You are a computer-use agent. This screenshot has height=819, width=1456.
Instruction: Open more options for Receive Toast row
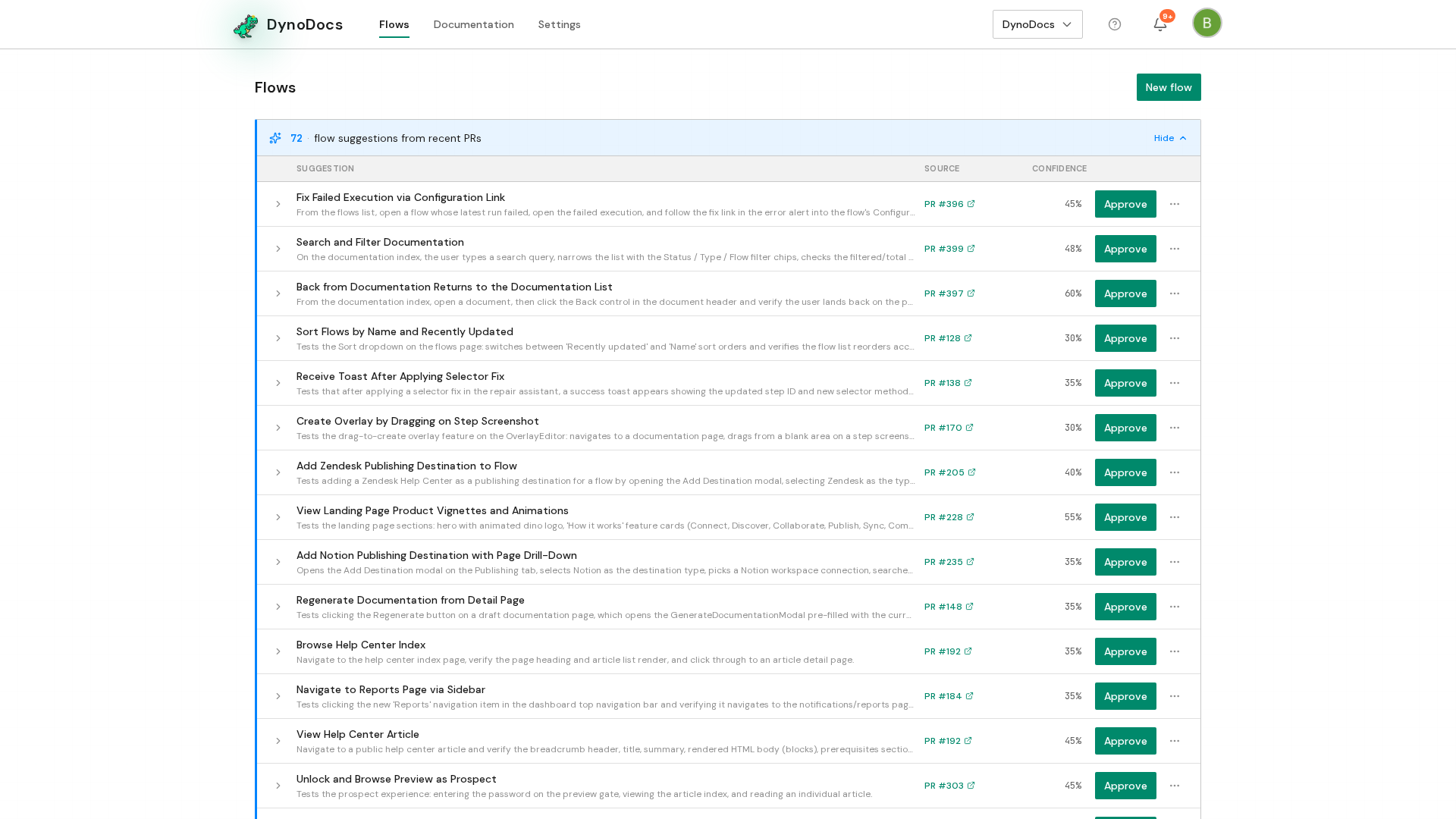(x=1175, y=383)
